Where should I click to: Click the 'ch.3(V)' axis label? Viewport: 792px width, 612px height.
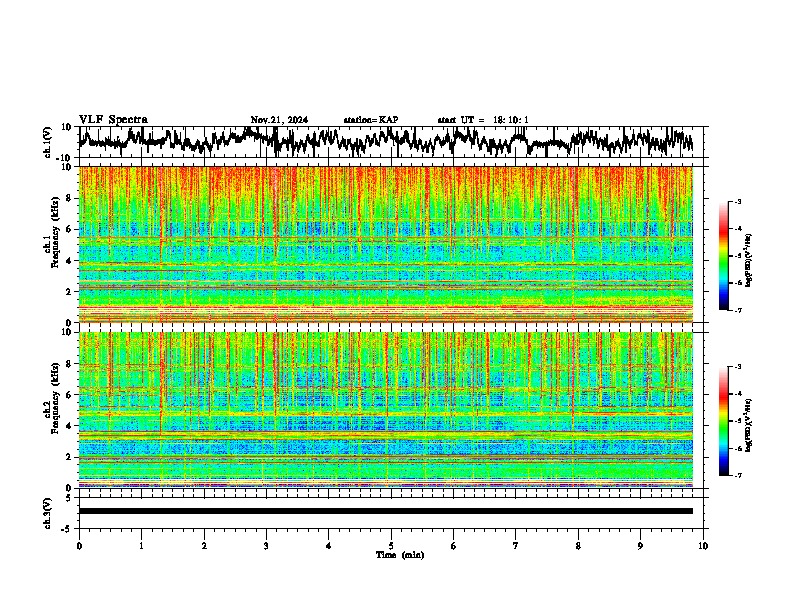[48, 513]
